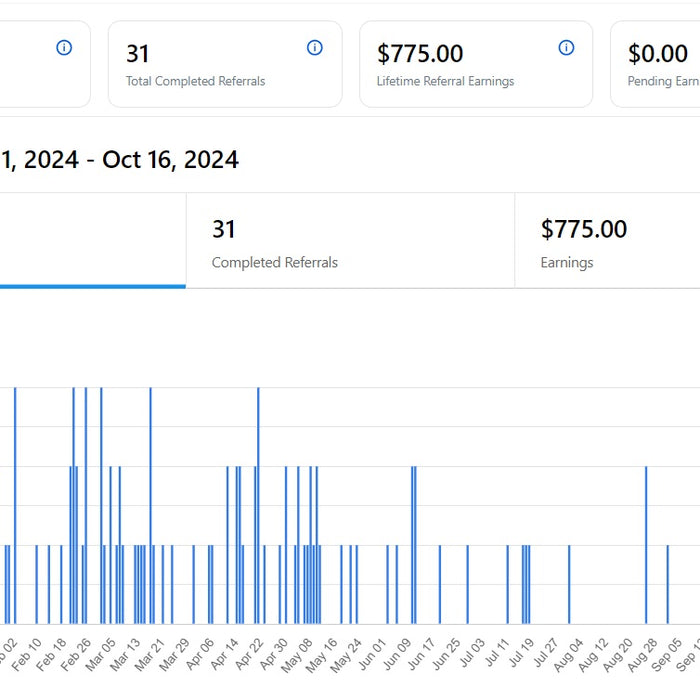This screenshot has height=700, width=700.
Task: Click the Lifetime Referral Earnings value $775.00
Action: (420, 54)
